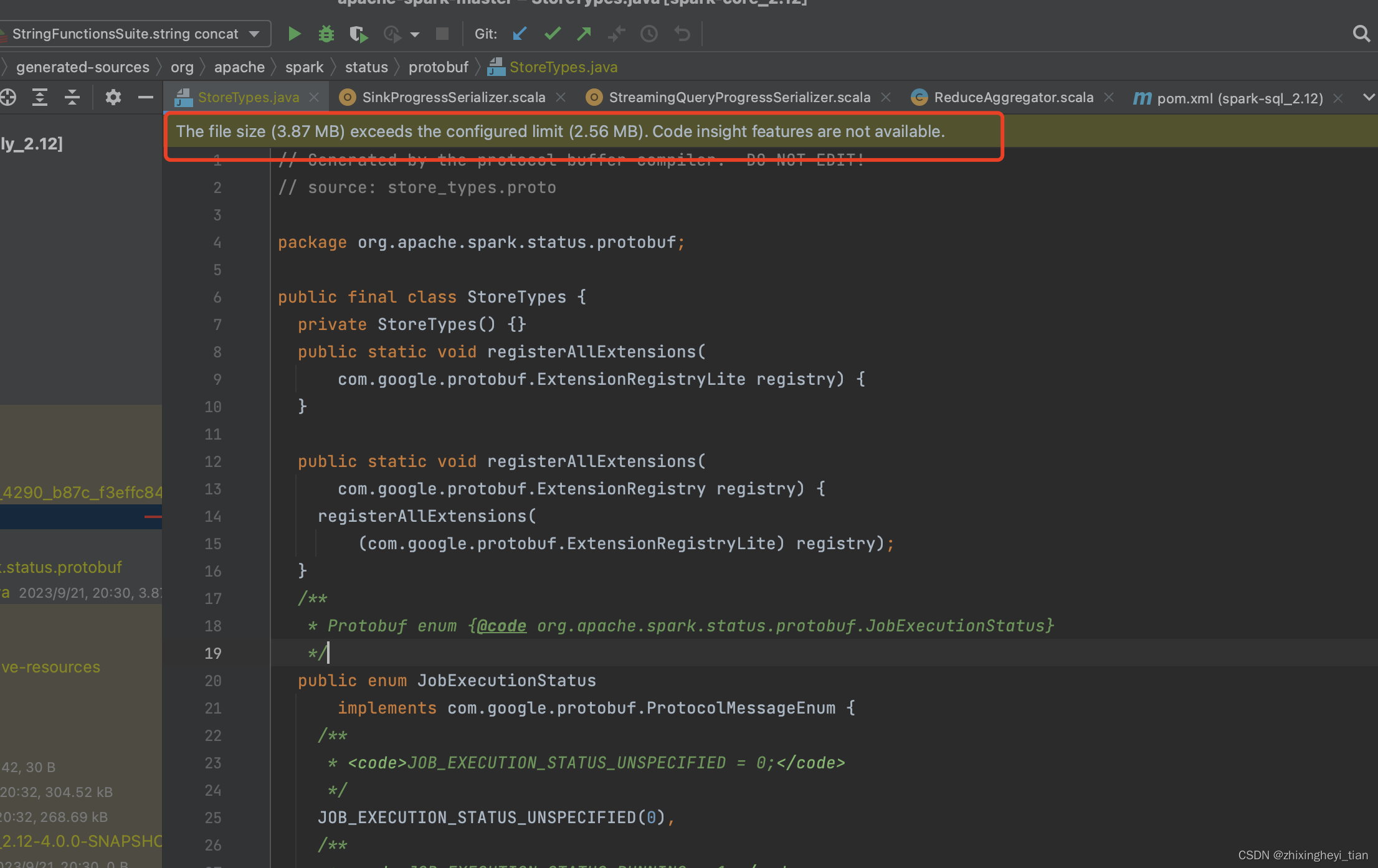Click file size 304.52 kB row
Image resolution: width=1378 pixels, height=868 pixels.
point(57,791)
